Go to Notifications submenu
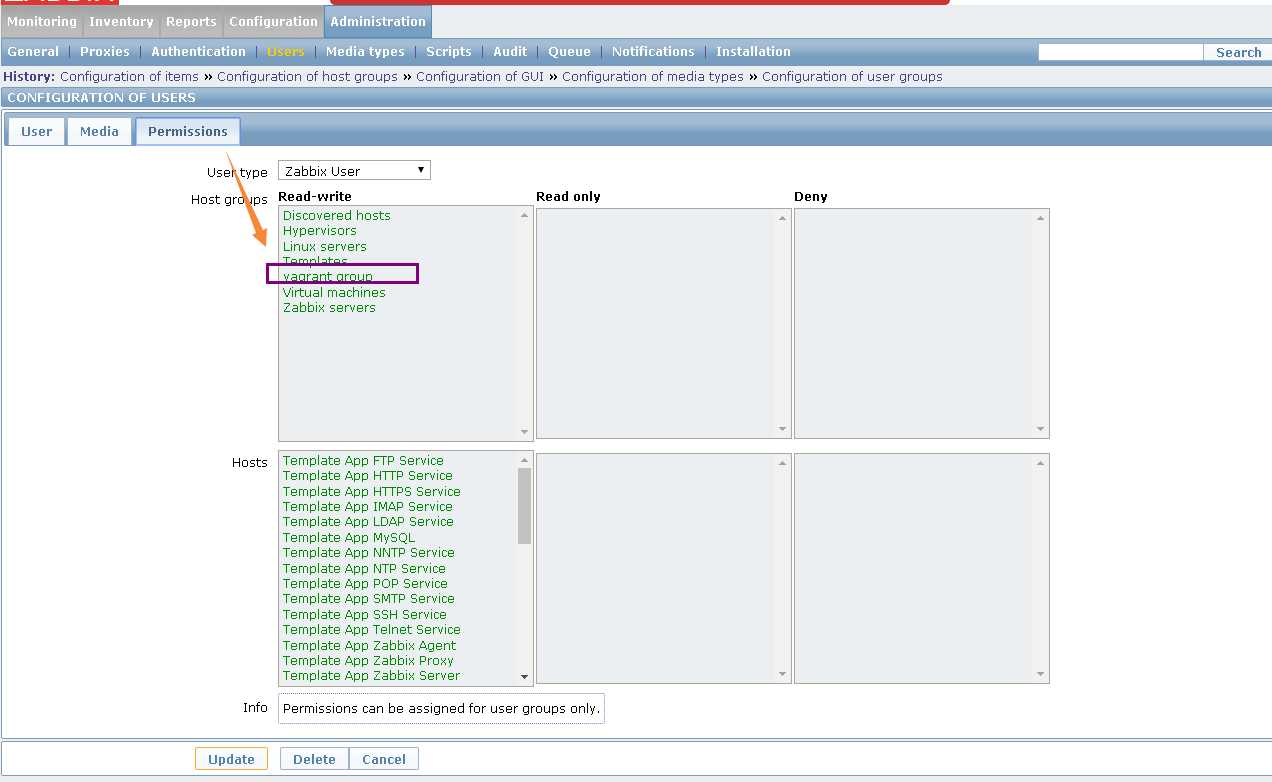Screen dimensions: 1272x782 point(653,52)
